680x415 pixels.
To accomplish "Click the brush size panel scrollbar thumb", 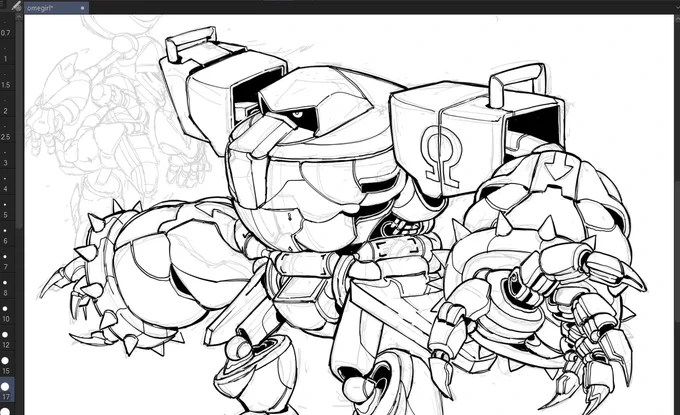I will tap(19, 124).
